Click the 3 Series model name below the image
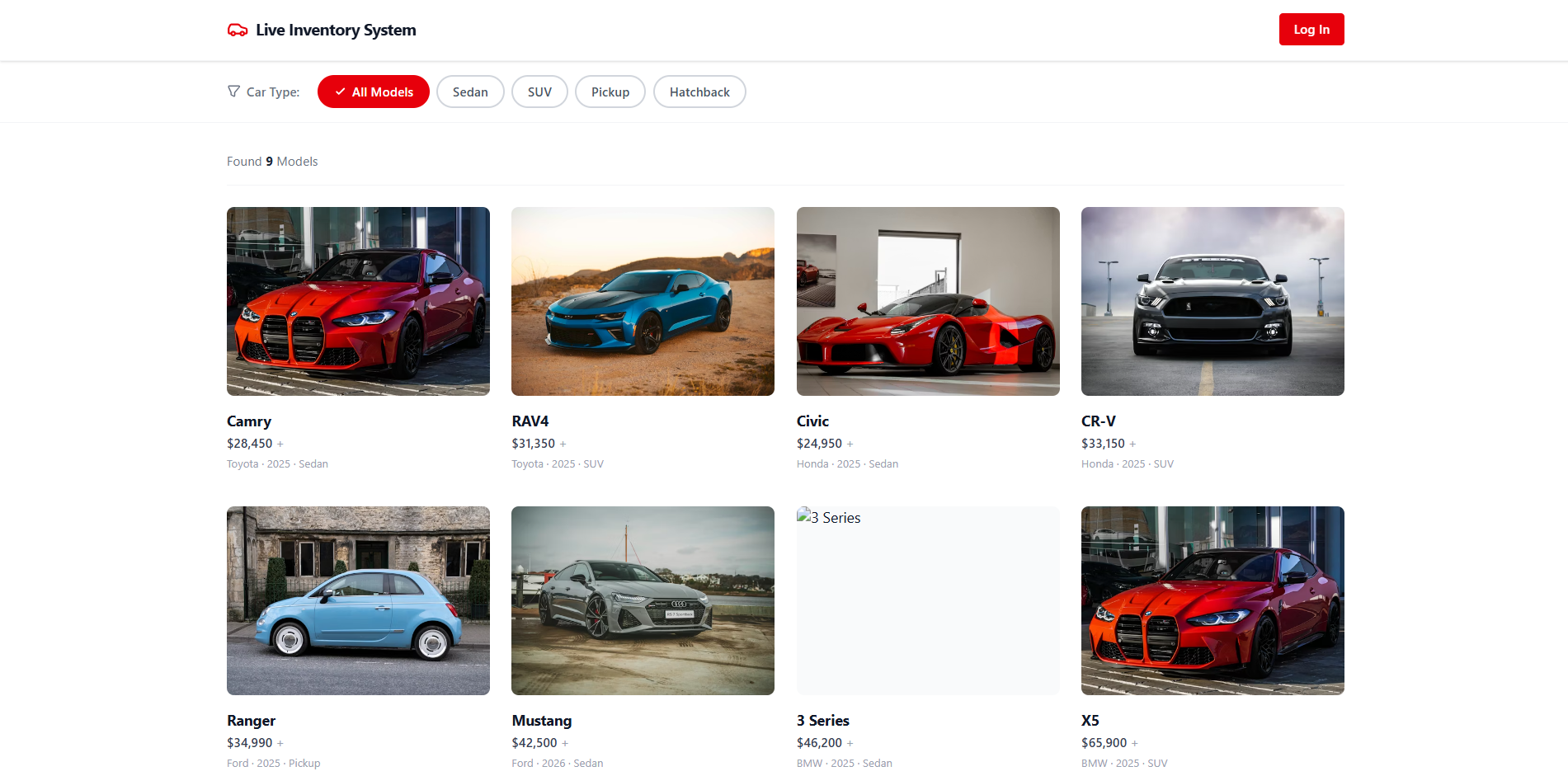Image resolution: width=1568 pixels, height=776 pixels. (823, 721)
